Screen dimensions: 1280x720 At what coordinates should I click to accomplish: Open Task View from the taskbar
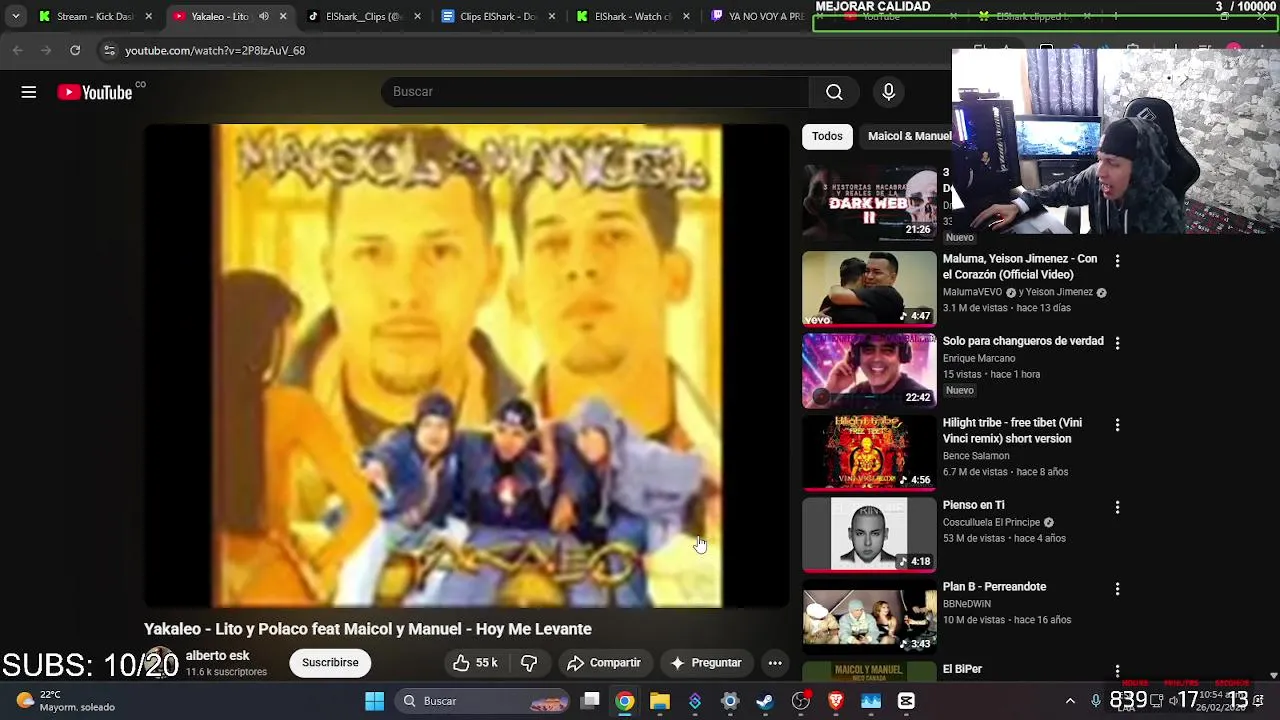(590, 701)
